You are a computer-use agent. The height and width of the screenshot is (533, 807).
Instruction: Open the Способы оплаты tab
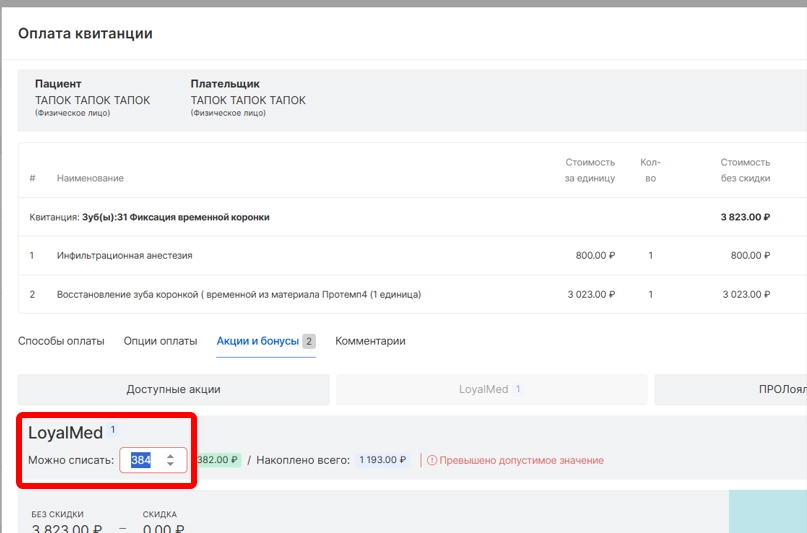61,341
